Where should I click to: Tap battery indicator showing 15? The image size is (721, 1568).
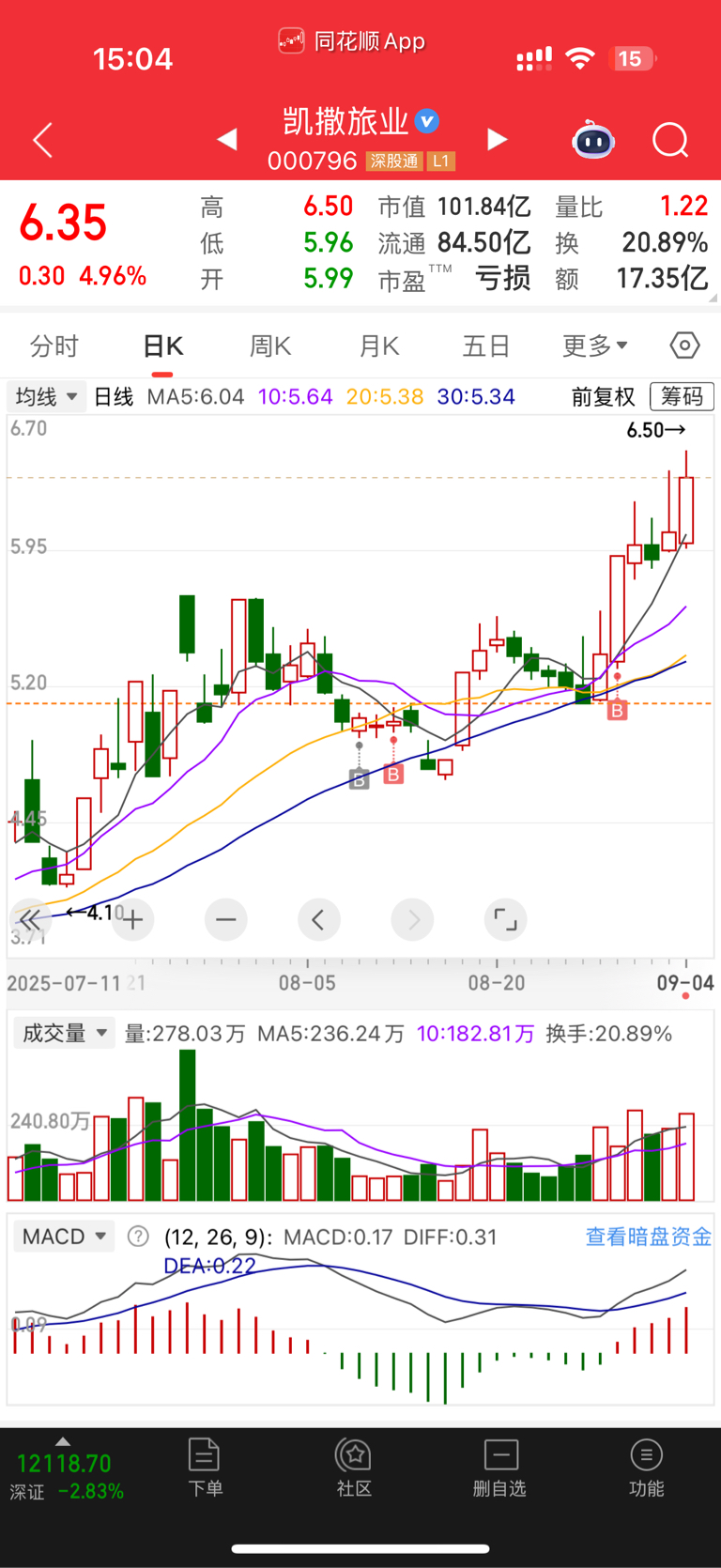pos(632,59)
